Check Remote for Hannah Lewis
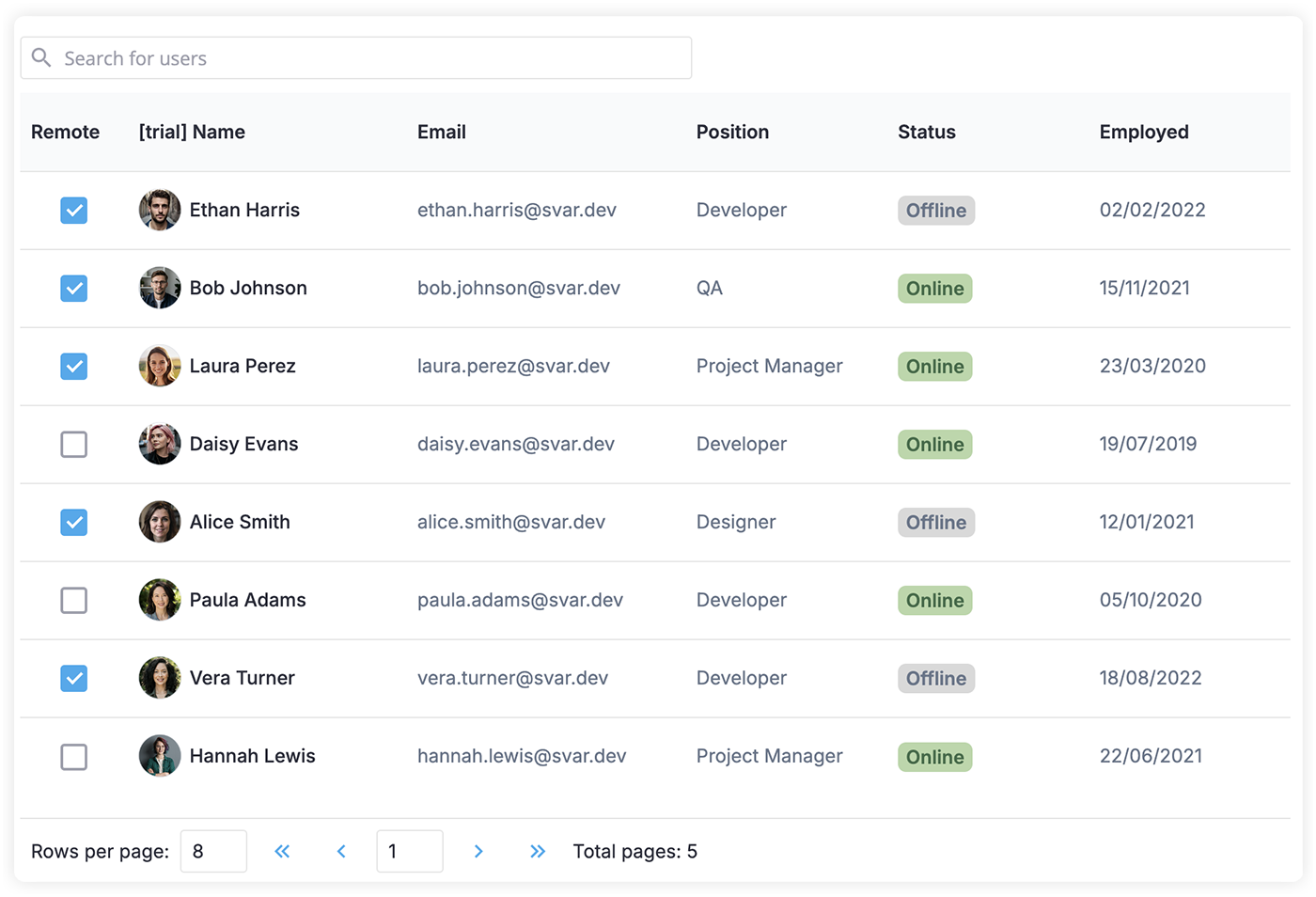1316x897 pixels. pos(74,756)
